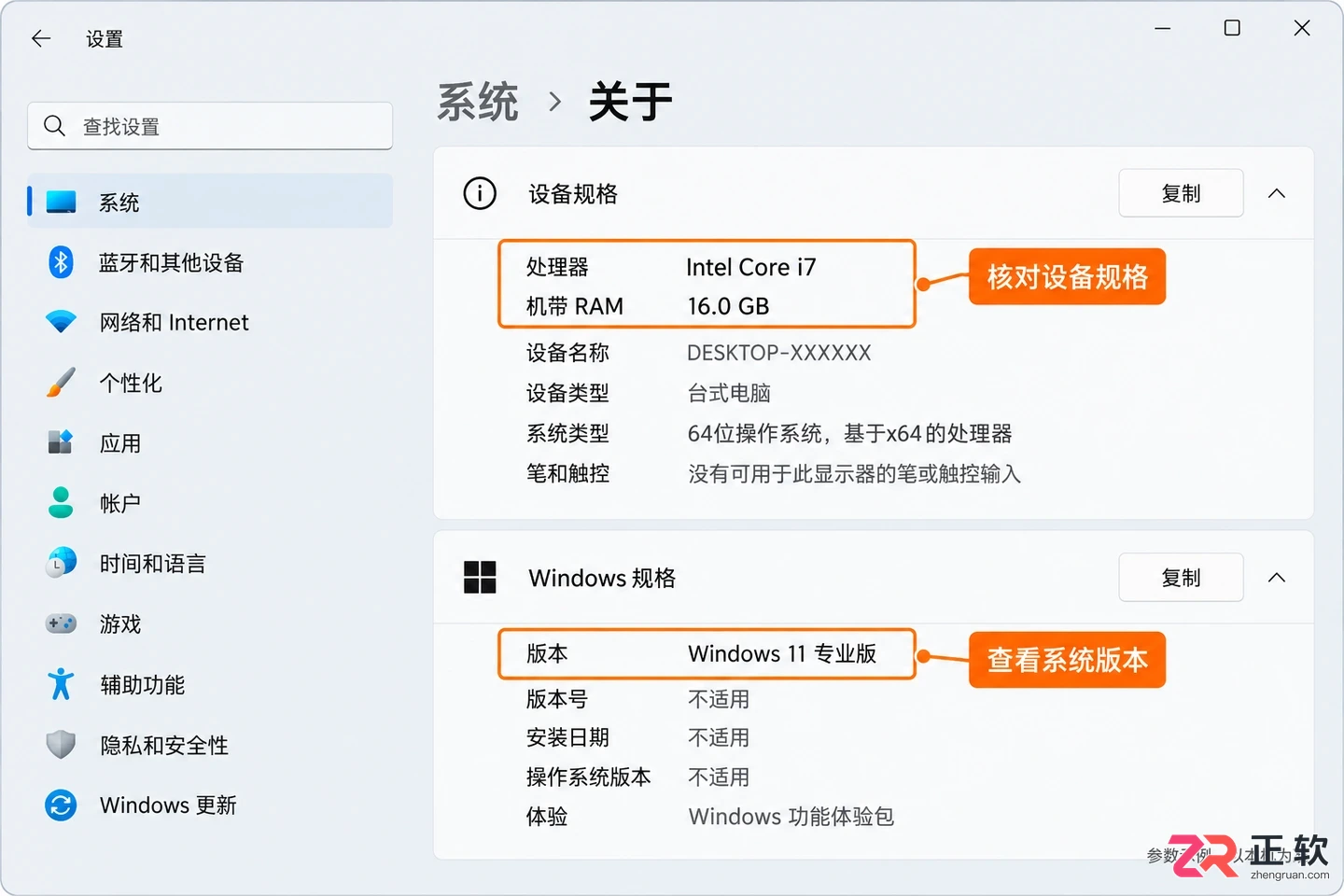
Task: Maximize the 设置 window
Action: pyautogui.click(x=1232, y=28)
